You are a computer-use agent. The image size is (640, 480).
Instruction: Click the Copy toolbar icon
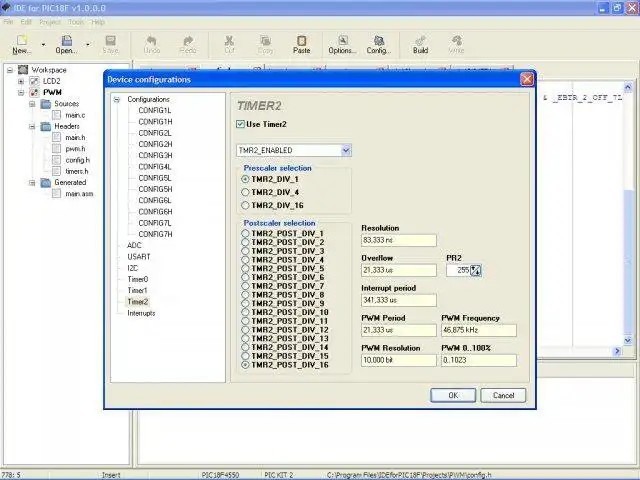point(265,40)
